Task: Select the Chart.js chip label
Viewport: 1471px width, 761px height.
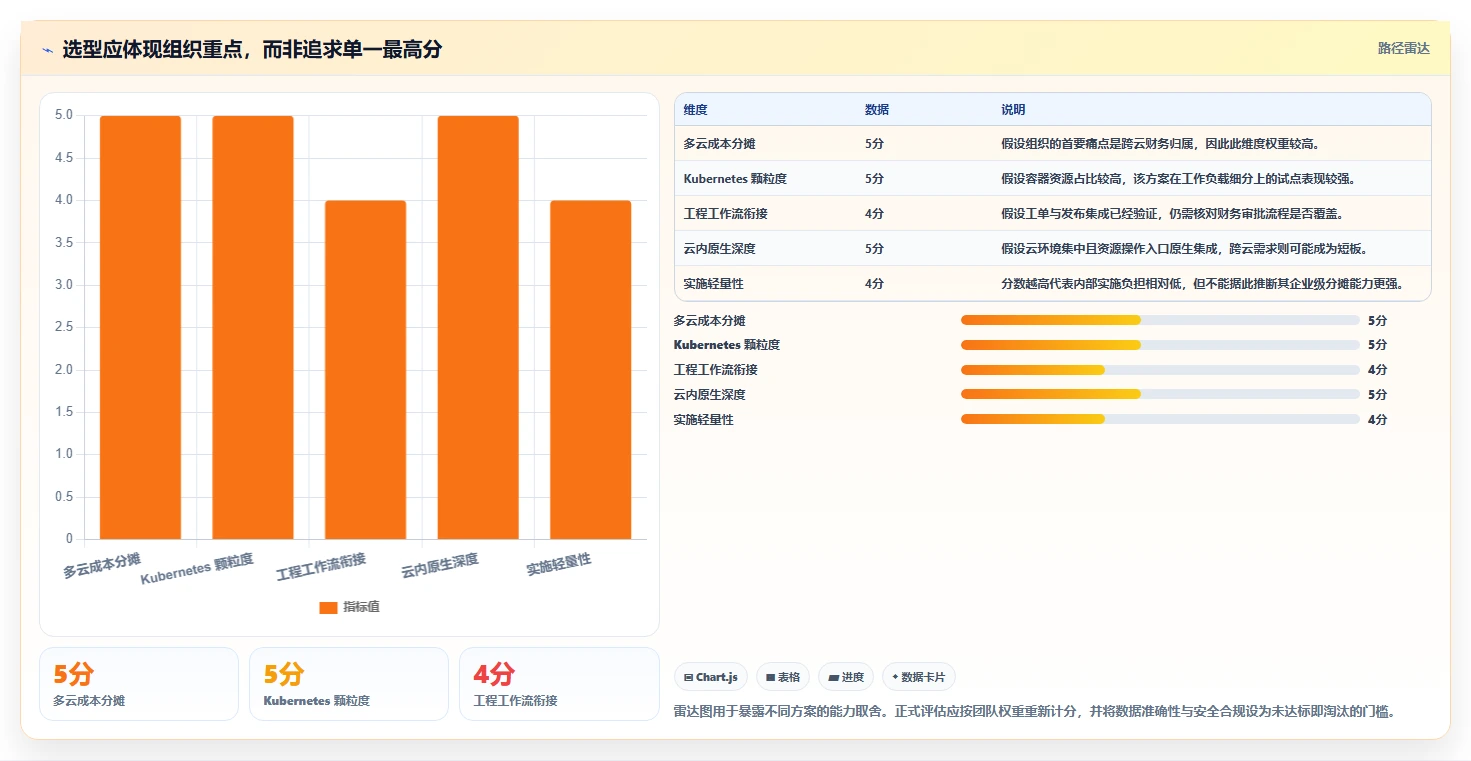Action: tap(717, 678)
